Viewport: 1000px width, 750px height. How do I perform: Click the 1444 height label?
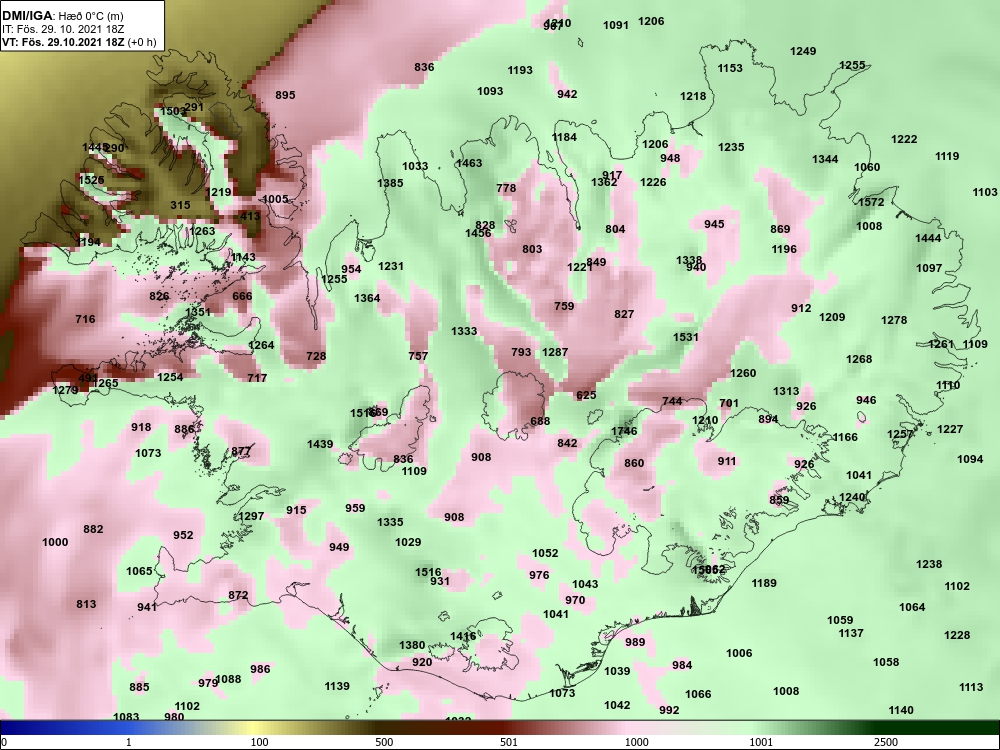pos(929,239)
